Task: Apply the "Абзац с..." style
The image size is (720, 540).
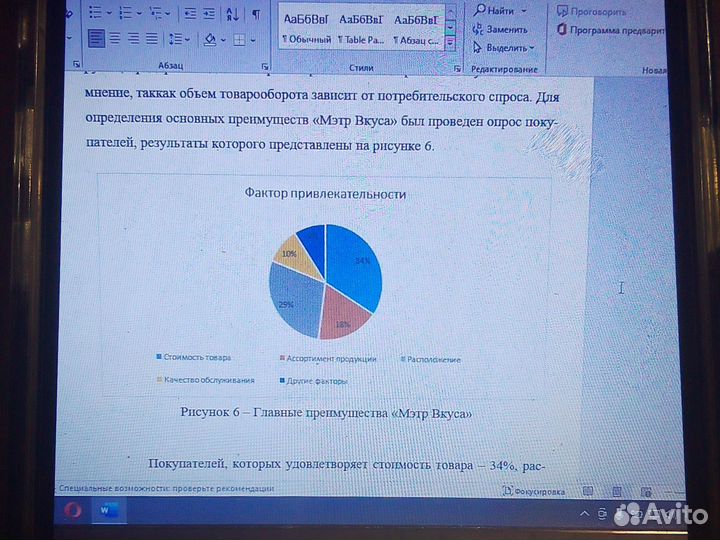Action: tap(416, 30)
